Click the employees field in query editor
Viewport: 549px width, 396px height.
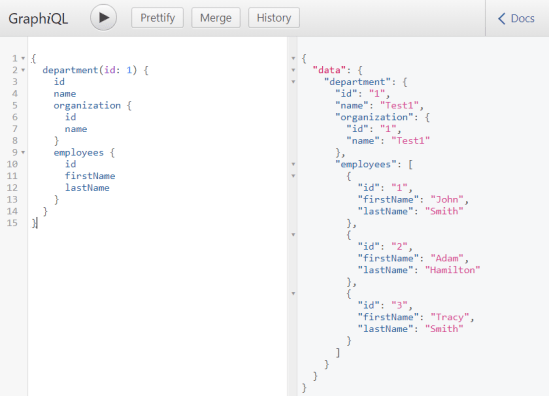[79, 153]
